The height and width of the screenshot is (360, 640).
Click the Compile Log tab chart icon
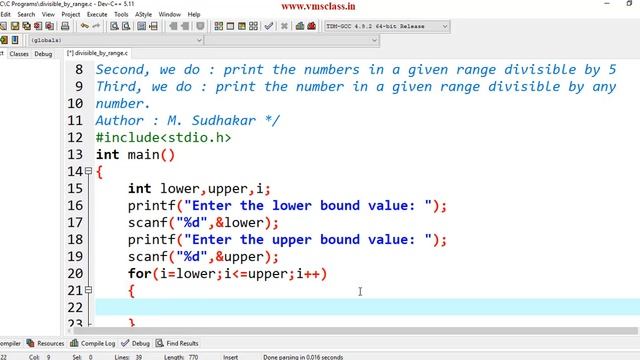(x=74, y=343)
